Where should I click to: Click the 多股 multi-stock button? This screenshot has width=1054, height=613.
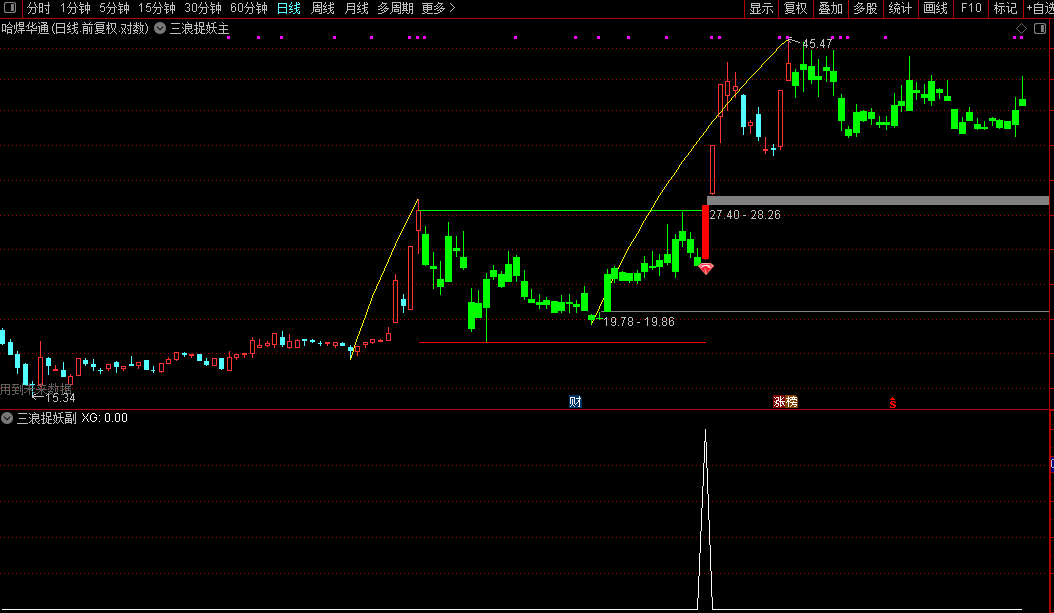point(866,8)
